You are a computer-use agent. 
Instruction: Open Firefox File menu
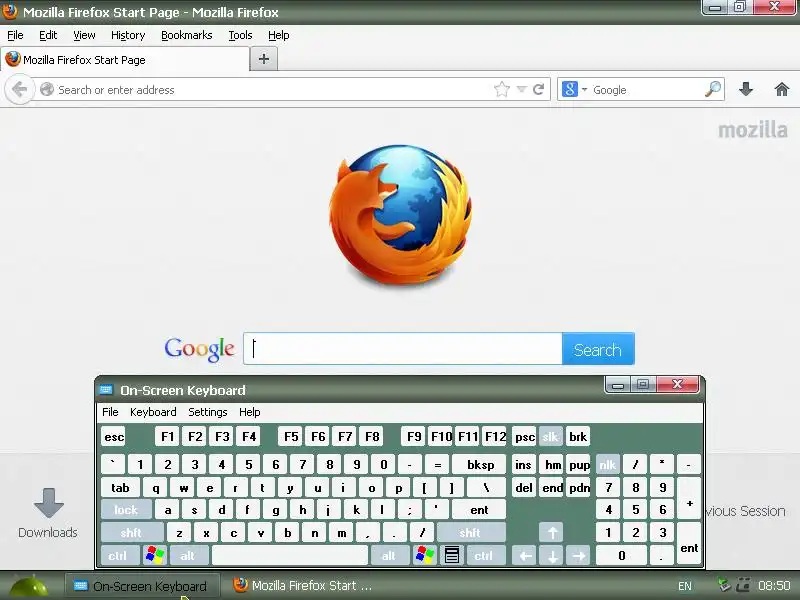(x=15, y=35)
